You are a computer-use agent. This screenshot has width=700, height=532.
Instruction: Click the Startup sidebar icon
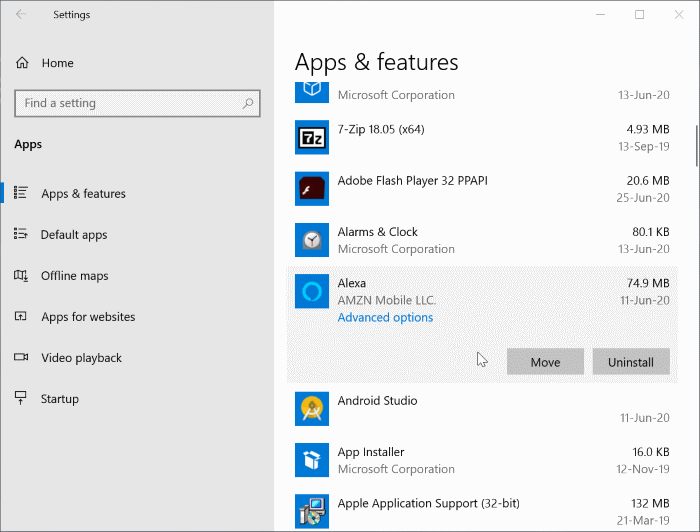pyautogui.click(x=21, y=398)
